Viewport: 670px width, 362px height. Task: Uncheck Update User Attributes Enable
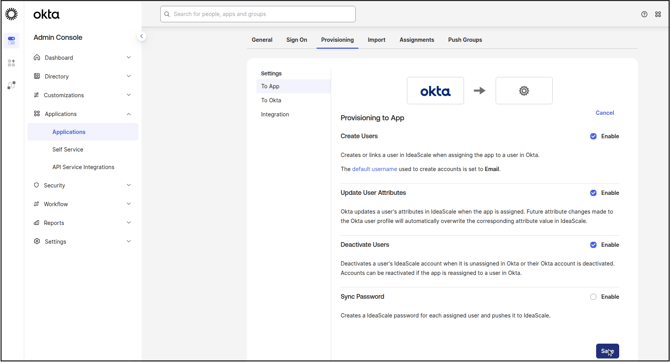593,193
